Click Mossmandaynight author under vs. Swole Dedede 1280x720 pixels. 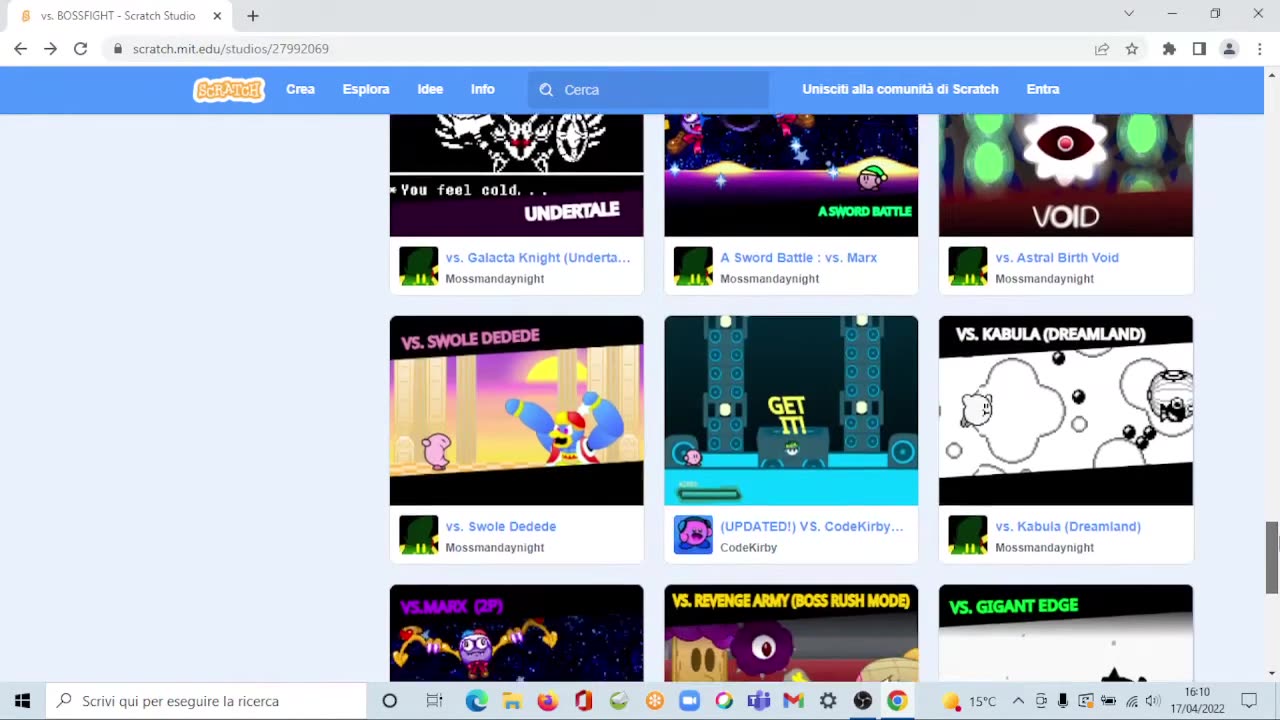(495, 548)
